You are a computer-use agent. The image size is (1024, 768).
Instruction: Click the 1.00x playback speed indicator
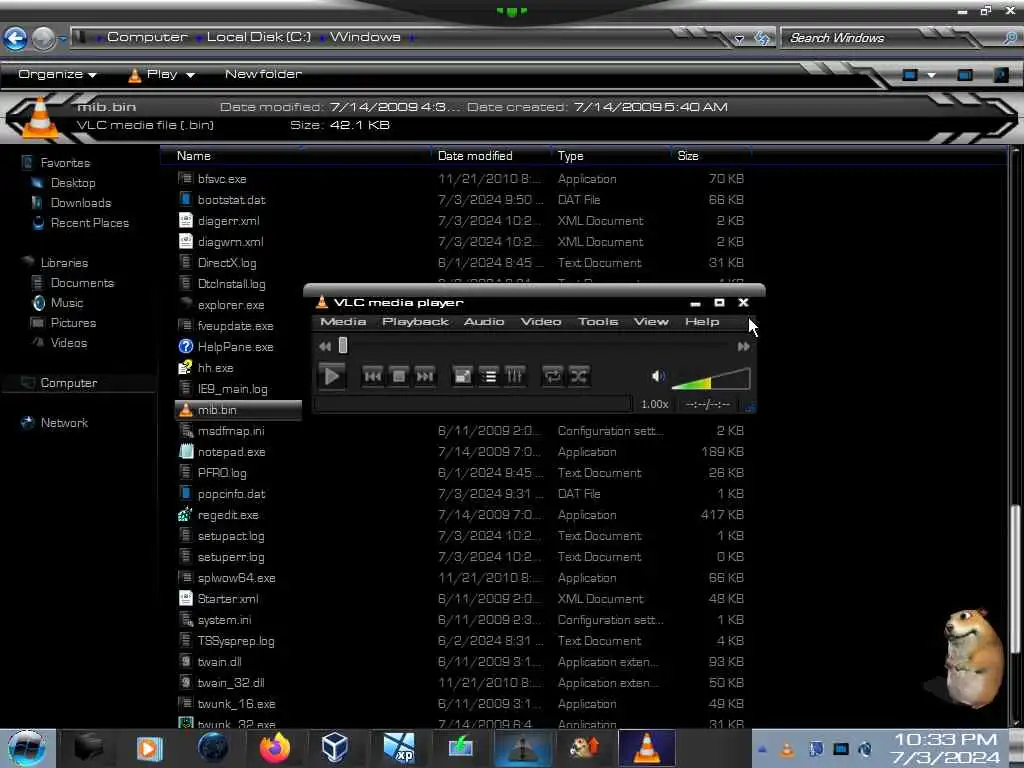[654, 404]
